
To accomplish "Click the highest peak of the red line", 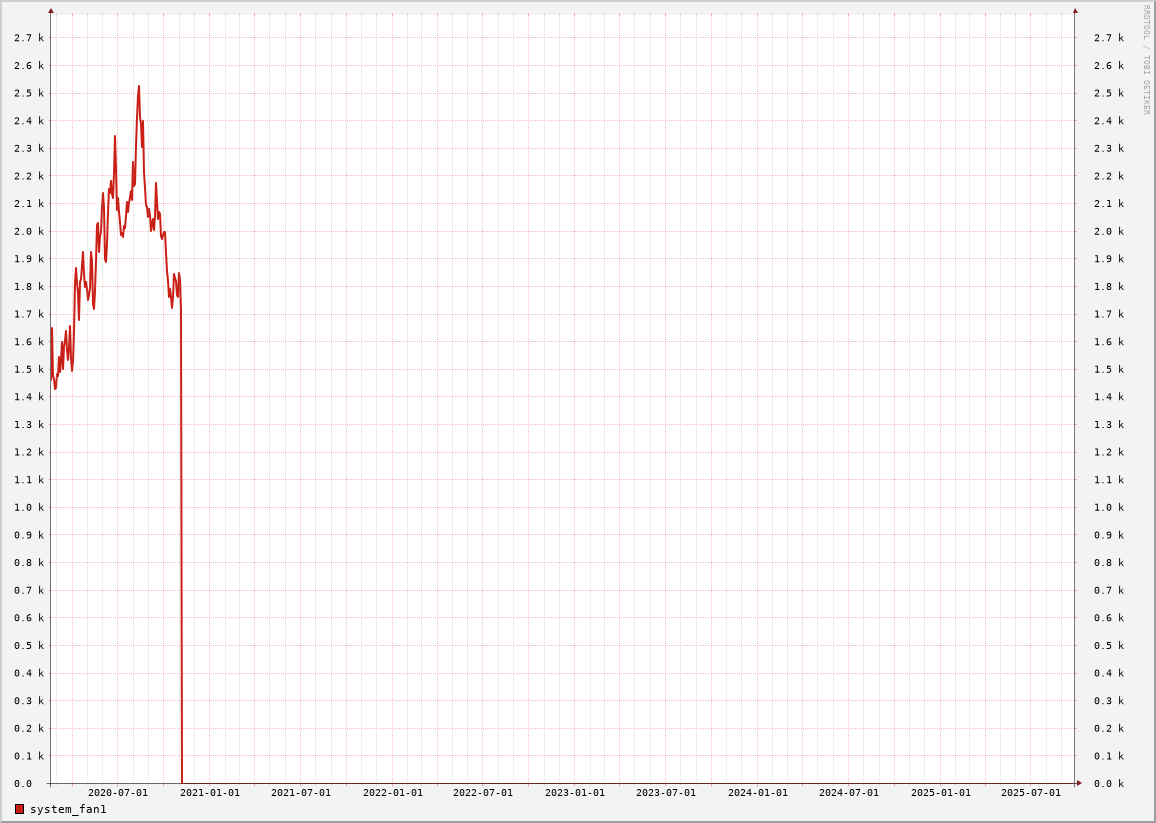I will tap(139, 87).
